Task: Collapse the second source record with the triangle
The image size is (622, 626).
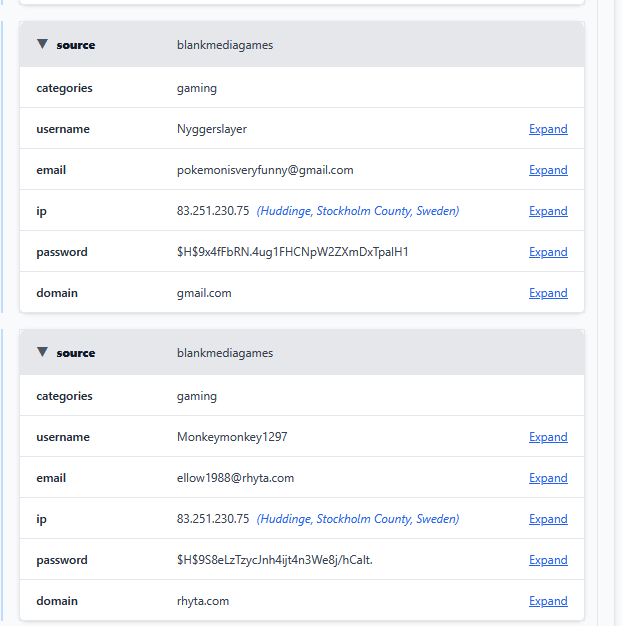Action: 42,352
